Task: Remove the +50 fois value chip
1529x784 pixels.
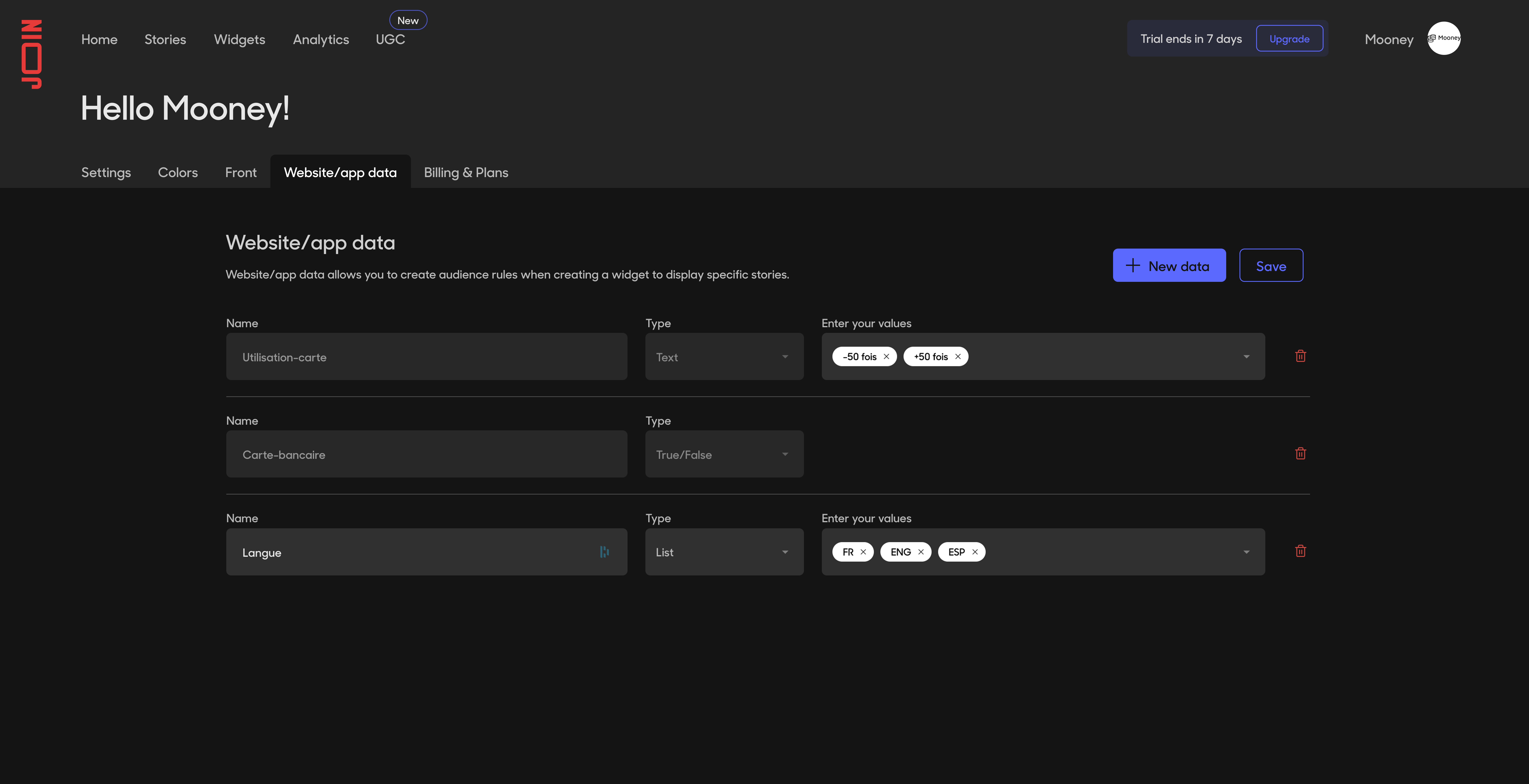Action: click(957, 356)
